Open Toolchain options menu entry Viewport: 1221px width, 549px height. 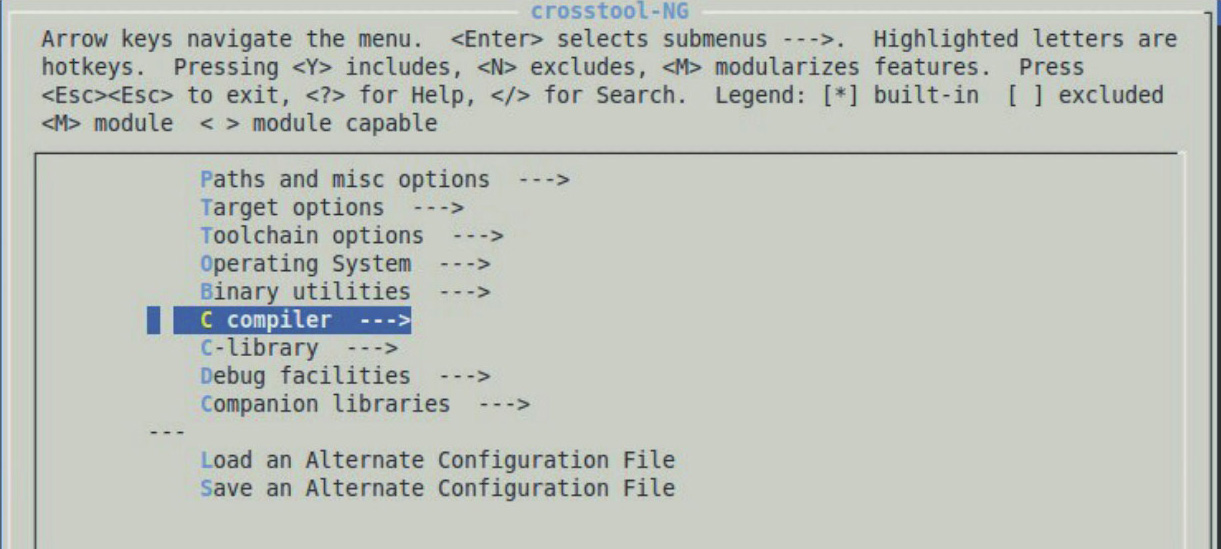[x=312, y=236]
